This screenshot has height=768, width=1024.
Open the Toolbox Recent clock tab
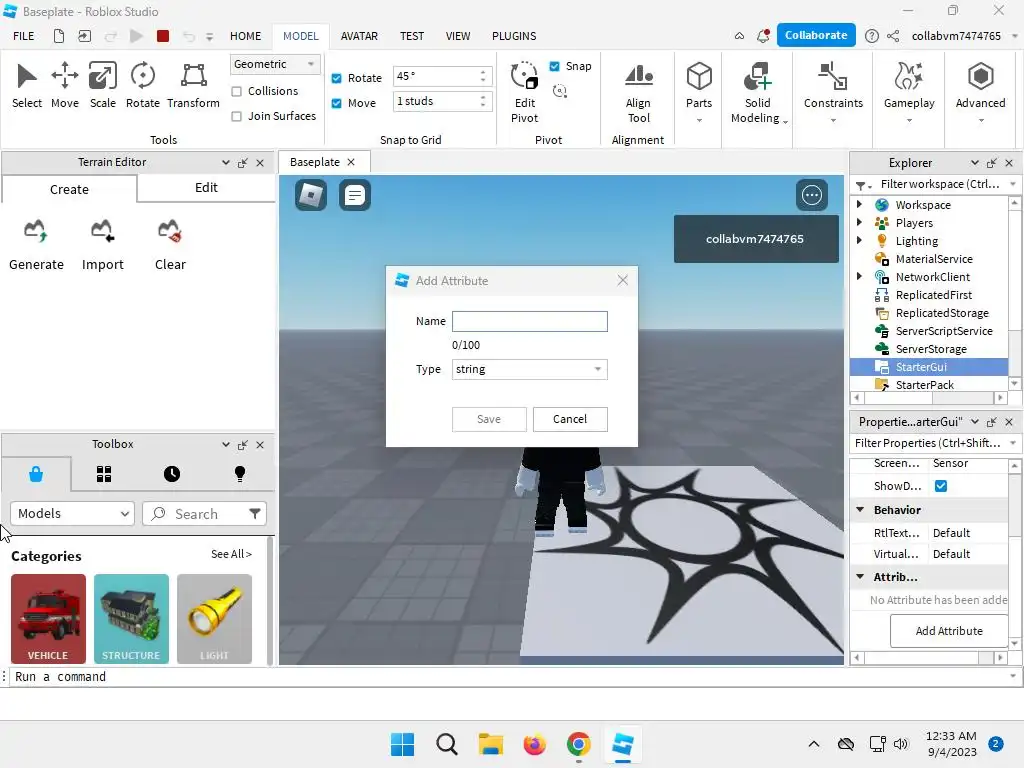(x=172, y=474)
